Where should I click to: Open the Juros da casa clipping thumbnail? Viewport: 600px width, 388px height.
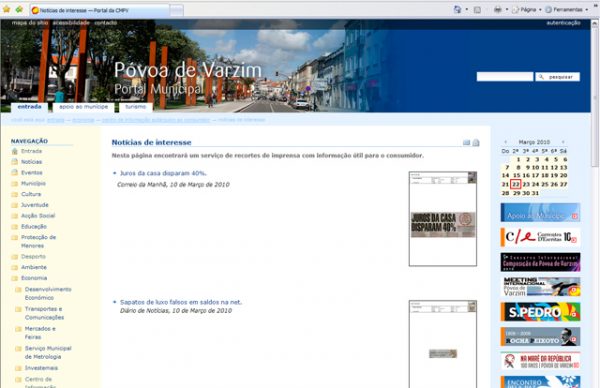(x=443, y=218)
